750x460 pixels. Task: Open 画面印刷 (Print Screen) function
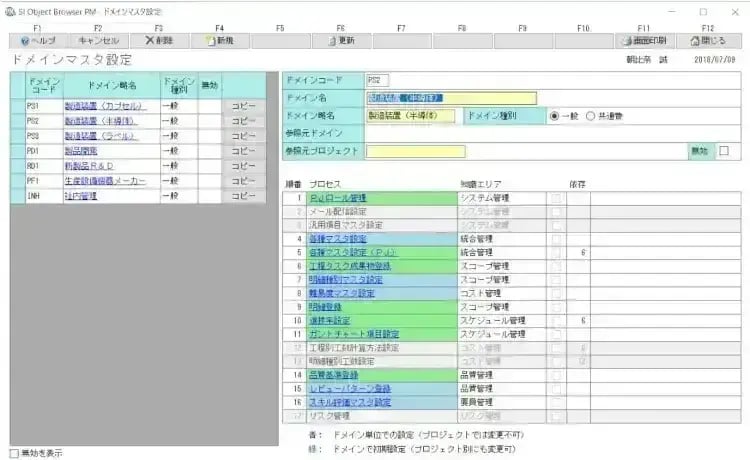click(643, 41)
